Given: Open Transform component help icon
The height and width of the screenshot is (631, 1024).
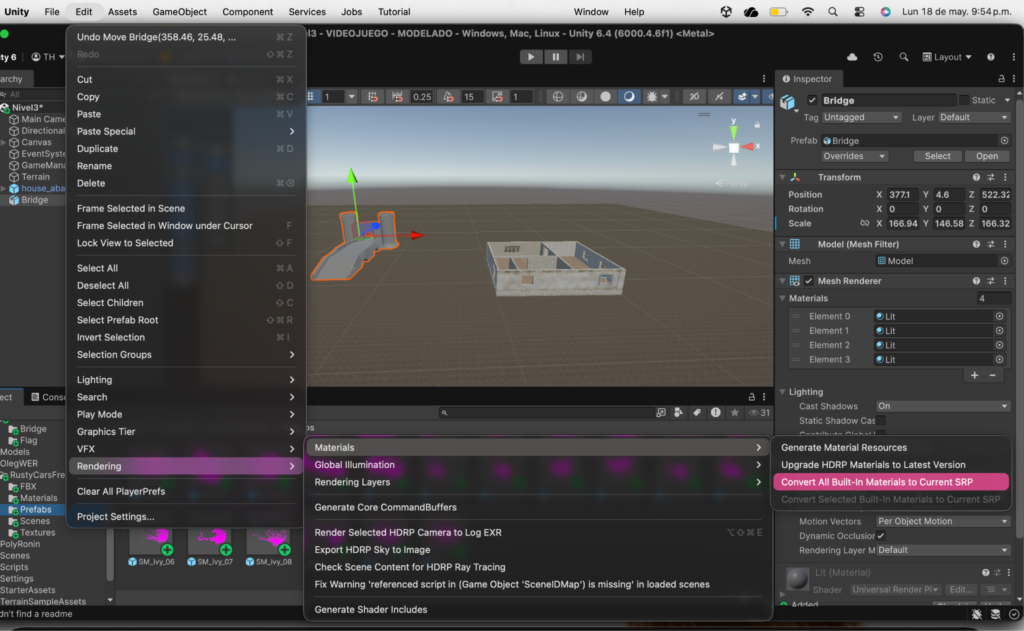Looking at the screenshot, I should click(x=976, y=177).
